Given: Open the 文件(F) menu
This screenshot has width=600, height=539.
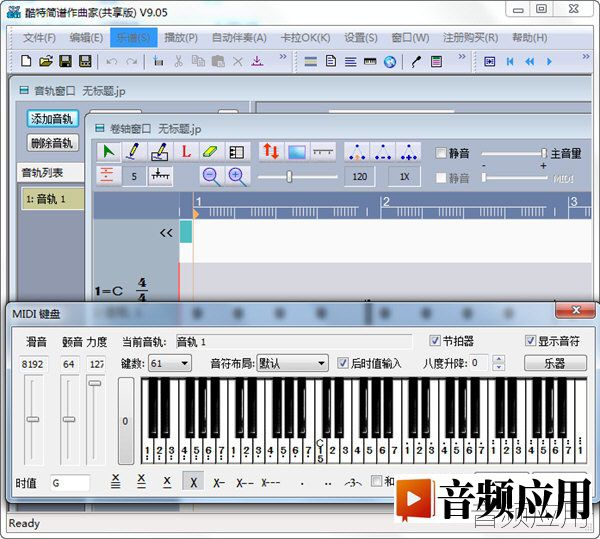Looking at the screenshot, I should (x=39, y=38).
